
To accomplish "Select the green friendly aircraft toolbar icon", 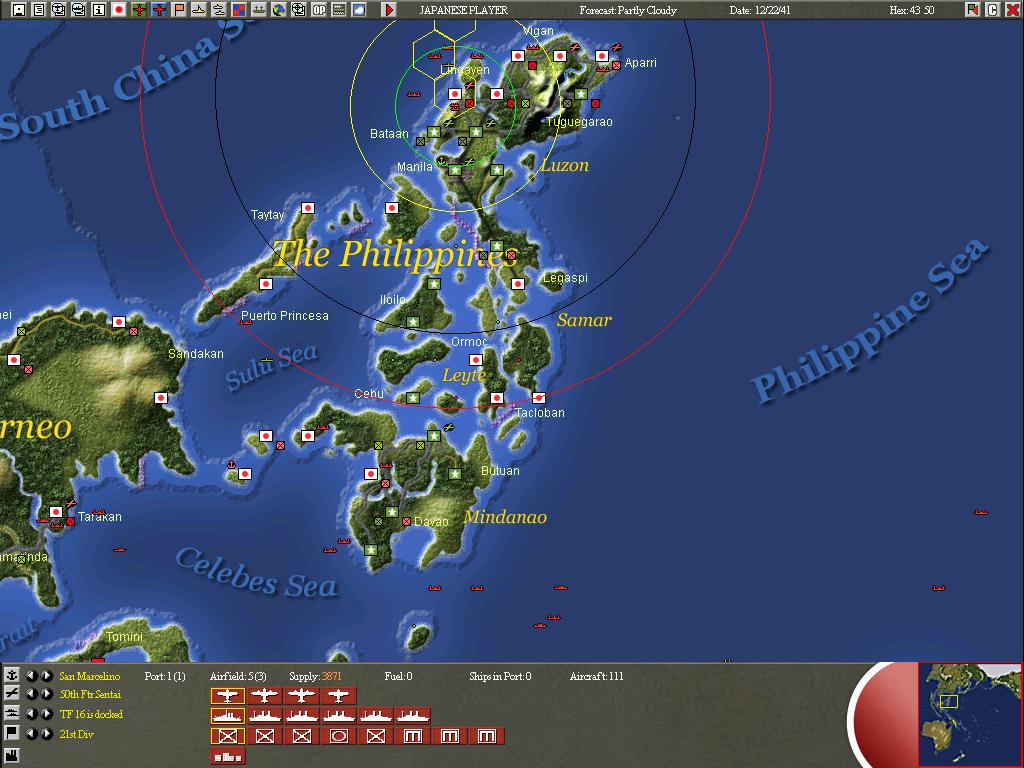I will pos(137,10).
